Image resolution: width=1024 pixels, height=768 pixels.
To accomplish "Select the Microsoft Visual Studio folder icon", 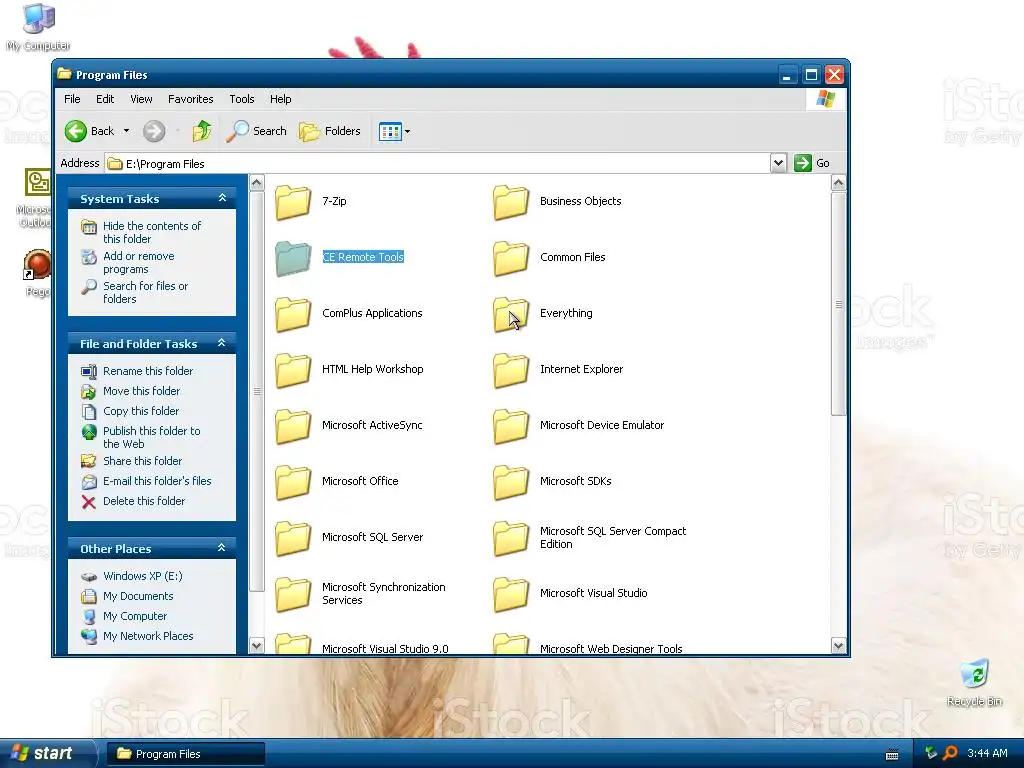I will tap(511, 594).
